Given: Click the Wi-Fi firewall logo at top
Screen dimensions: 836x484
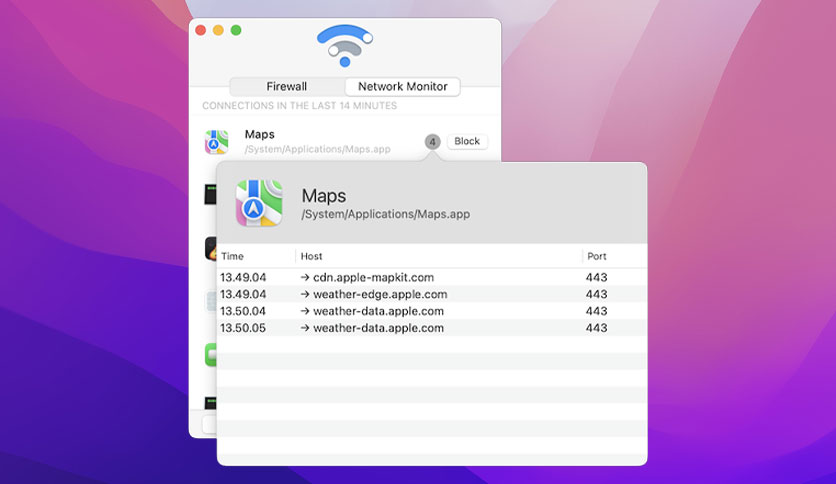Looking at the screenshot, I should coord(344,45).
